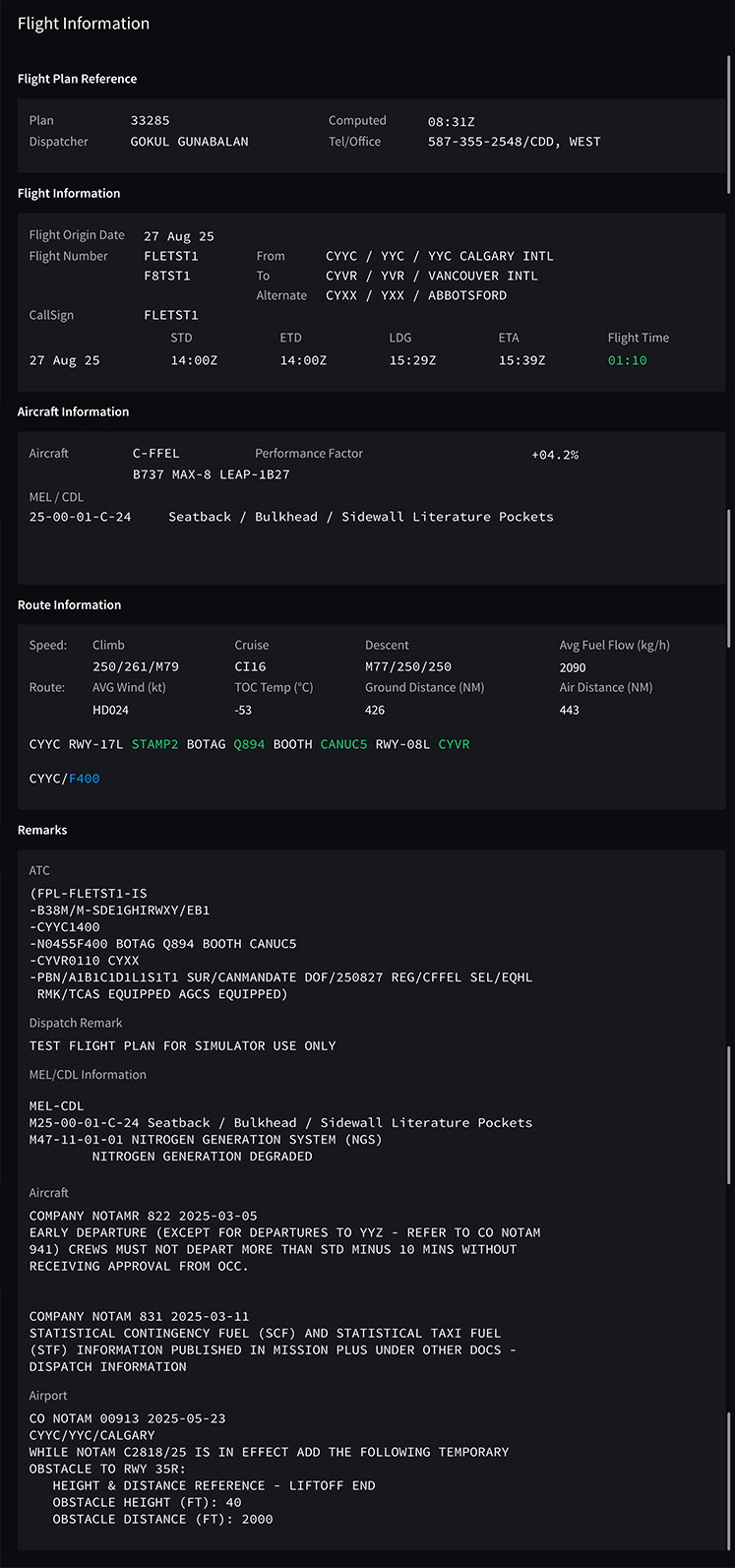The width and height of the screenshot is (735, 1568).
Task: Open the Q894 airway link
Action: [x=249, y=744]
